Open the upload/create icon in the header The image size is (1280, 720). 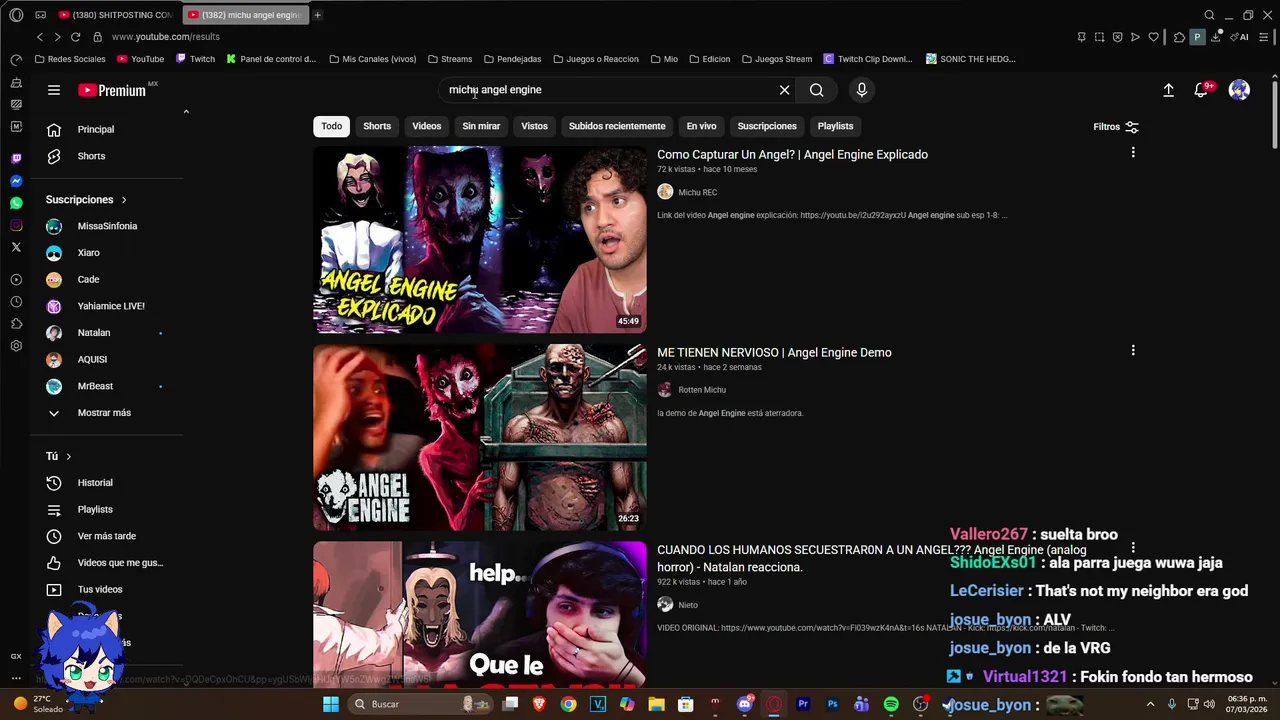coord(1168,90)
